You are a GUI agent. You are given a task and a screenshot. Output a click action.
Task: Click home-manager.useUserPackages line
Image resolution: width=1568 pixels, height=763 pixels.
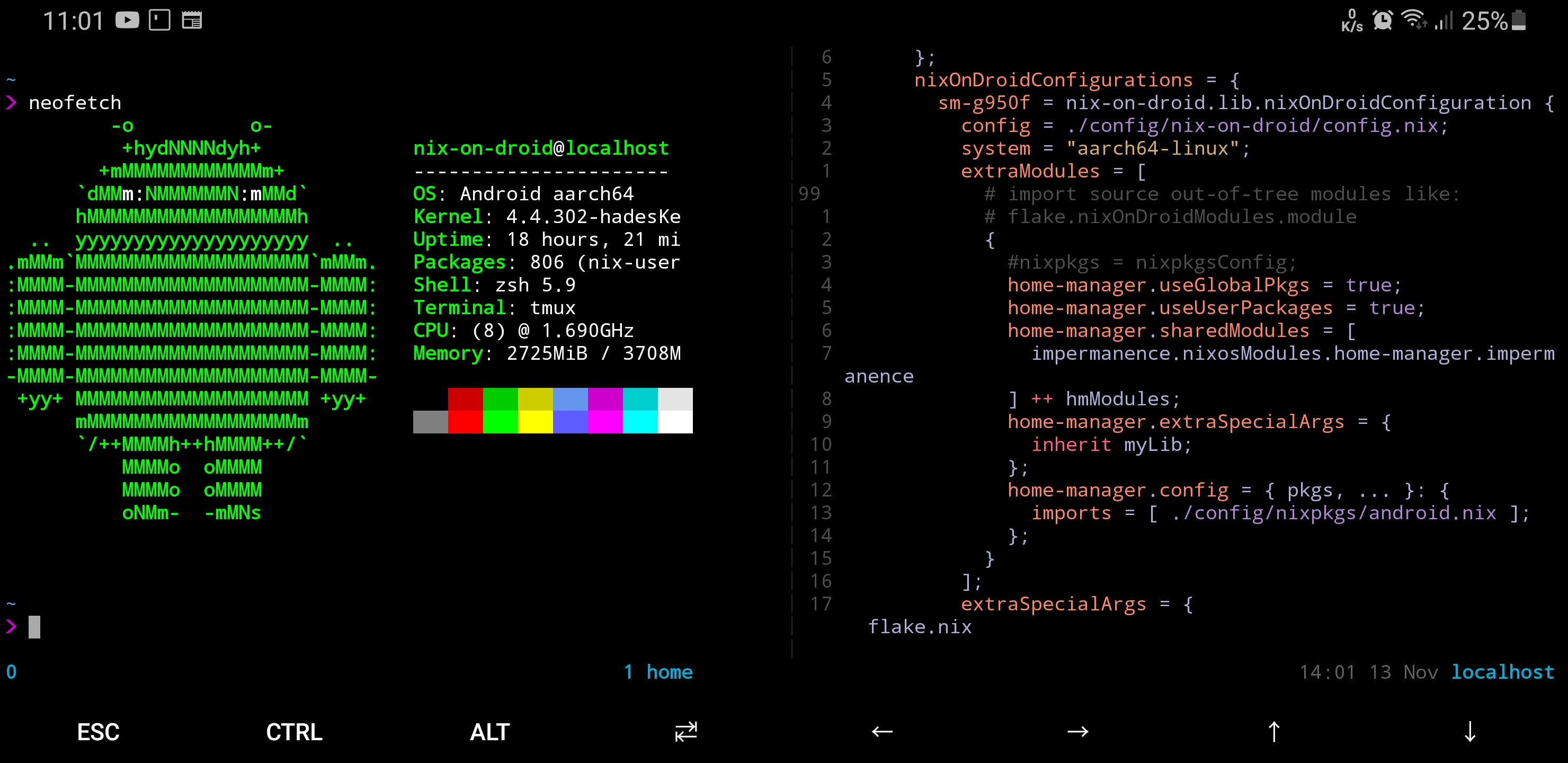tap(1216, 307)
